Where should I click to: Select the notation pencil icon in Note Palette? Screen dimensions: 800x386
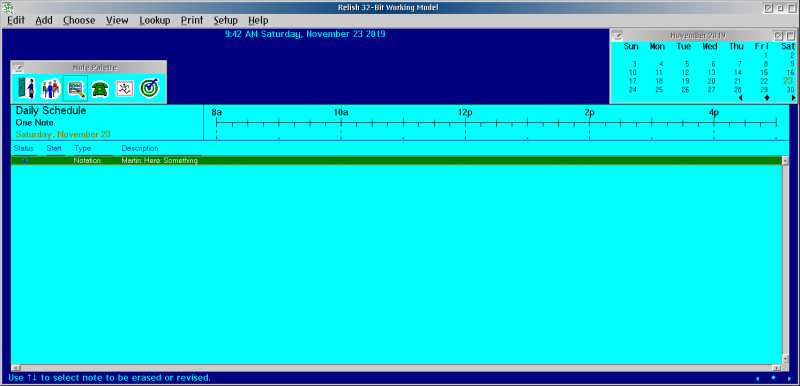pyautogui.click(x=75, y=88)
